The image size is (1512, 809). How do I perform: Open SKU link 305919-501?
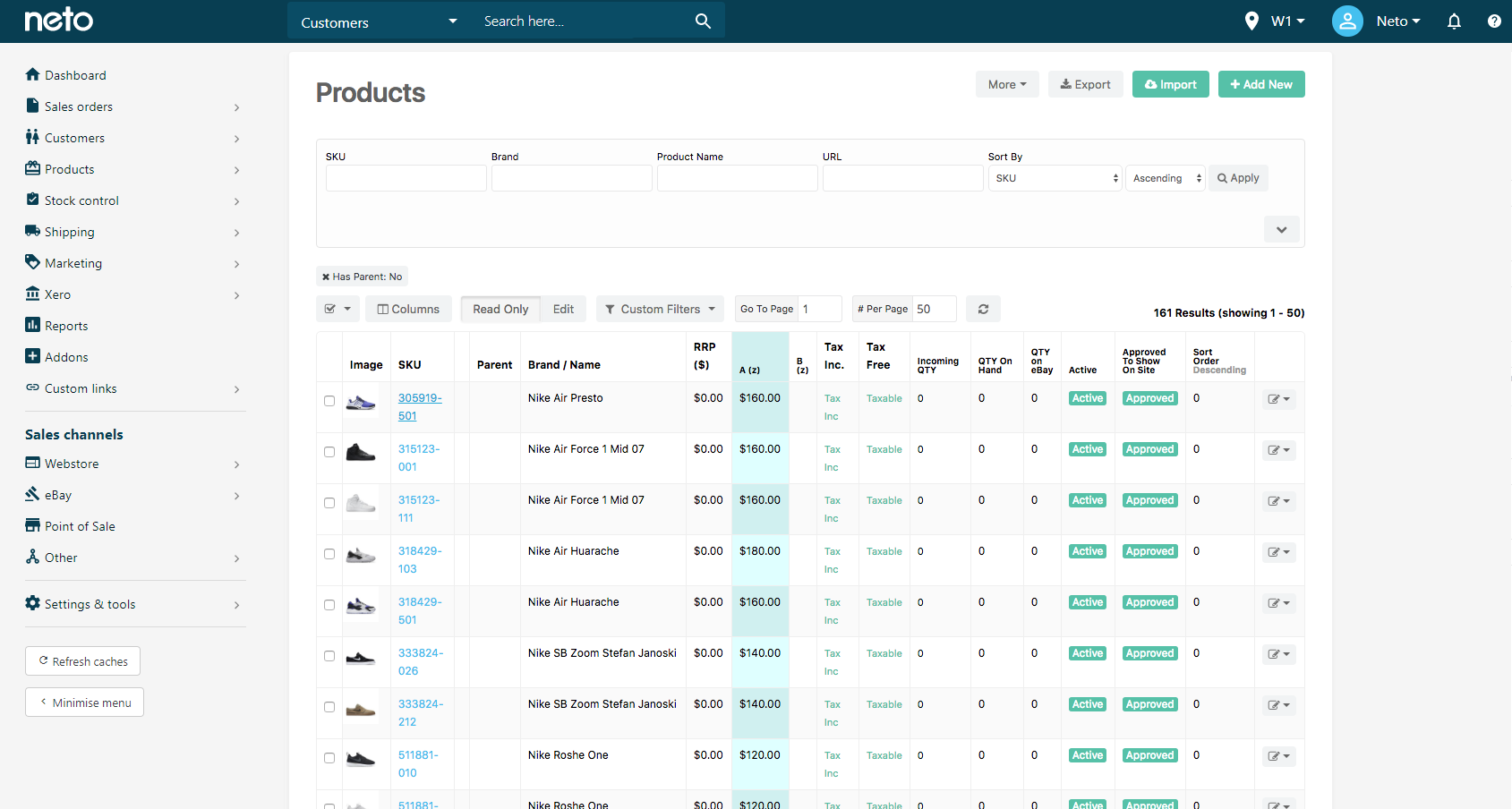click(x=420, y=407)
